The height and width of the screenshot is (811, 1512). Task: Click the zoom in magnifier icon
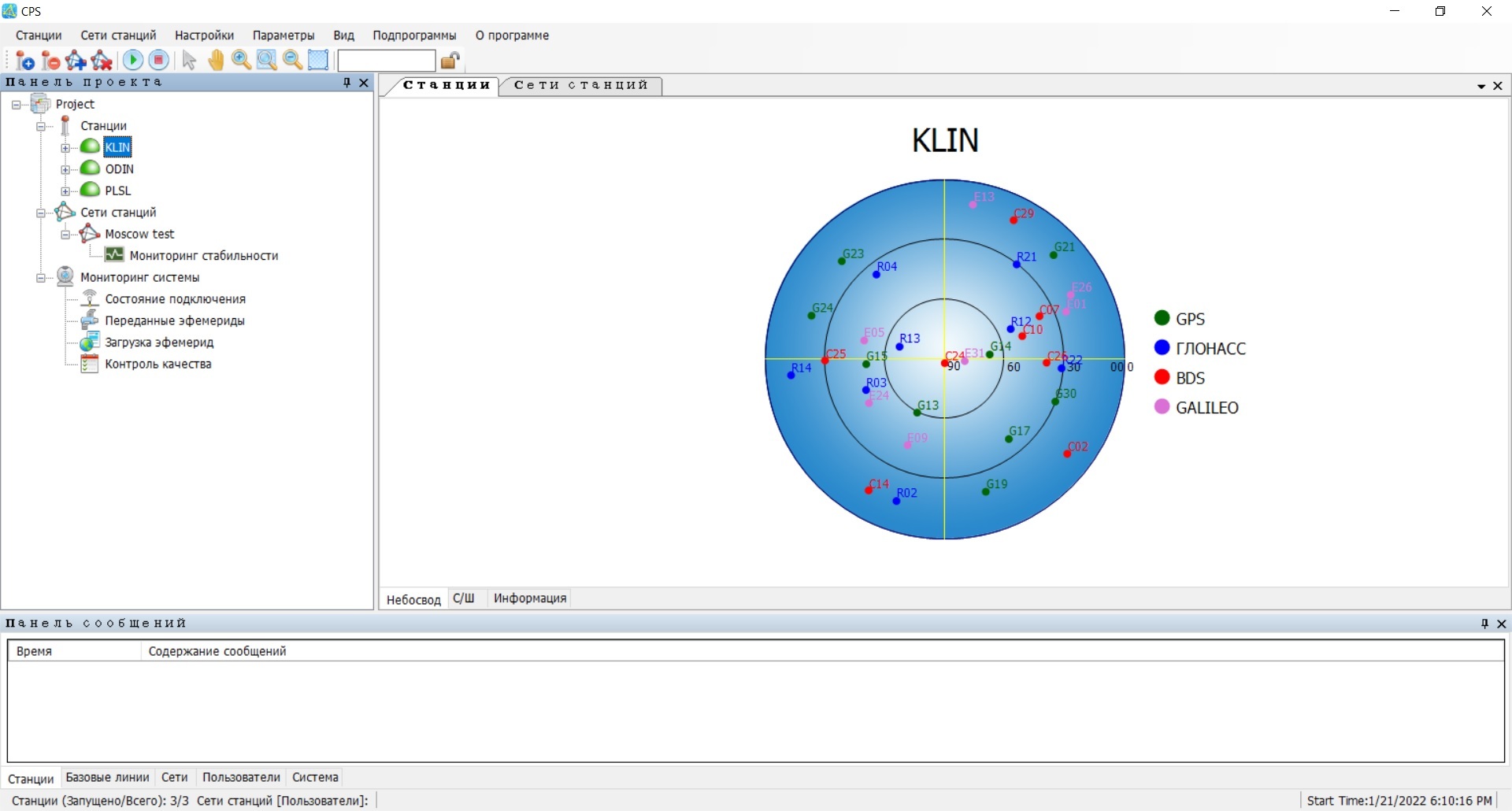point(242,61)
